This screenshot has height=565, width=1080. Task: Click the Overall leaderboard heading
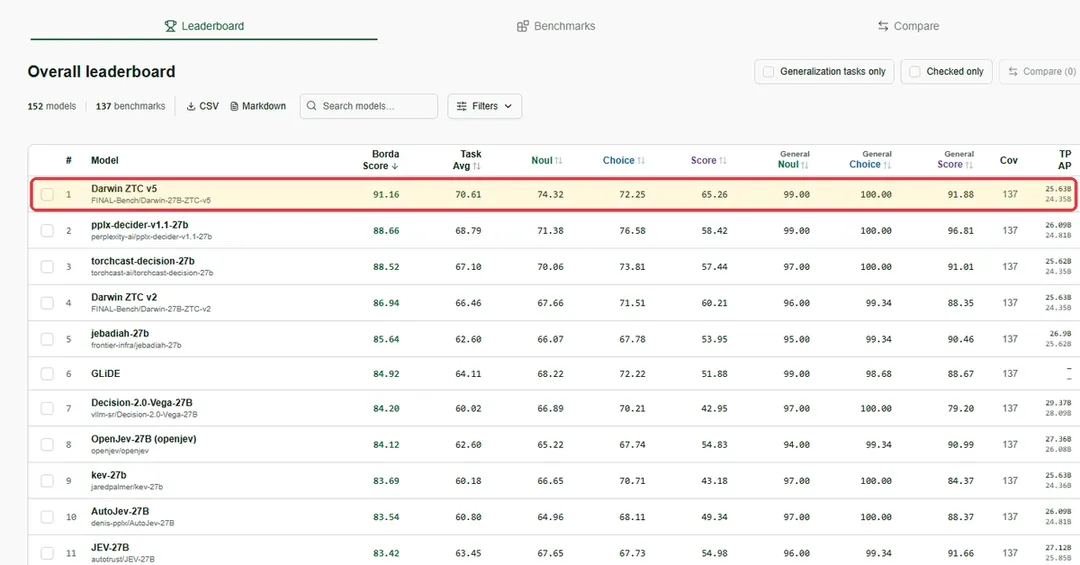pyautogui.click(x=101, y=72)
